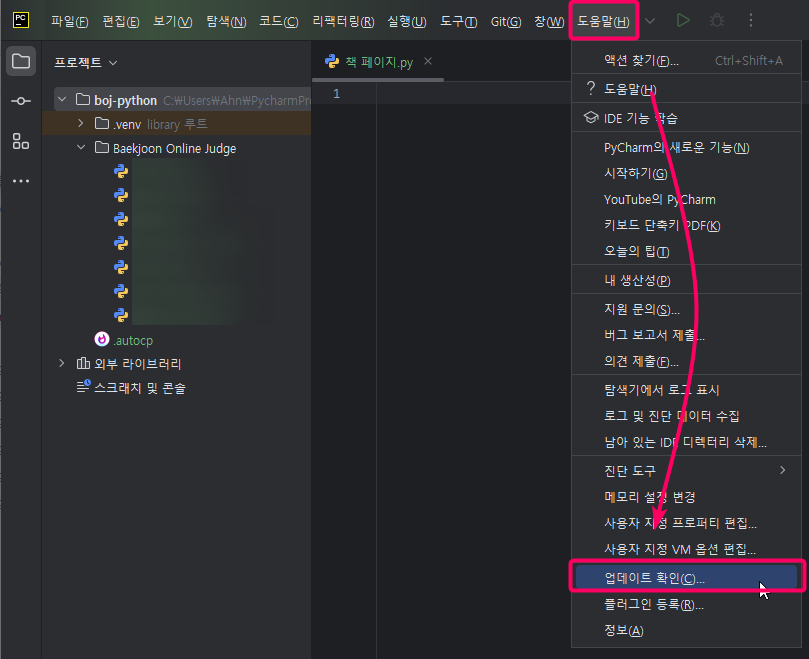Viewport: 809px width, 659px height.
Task: Choose 버그 보고서 제출... menu entry
Action: (x=686, y=335)
